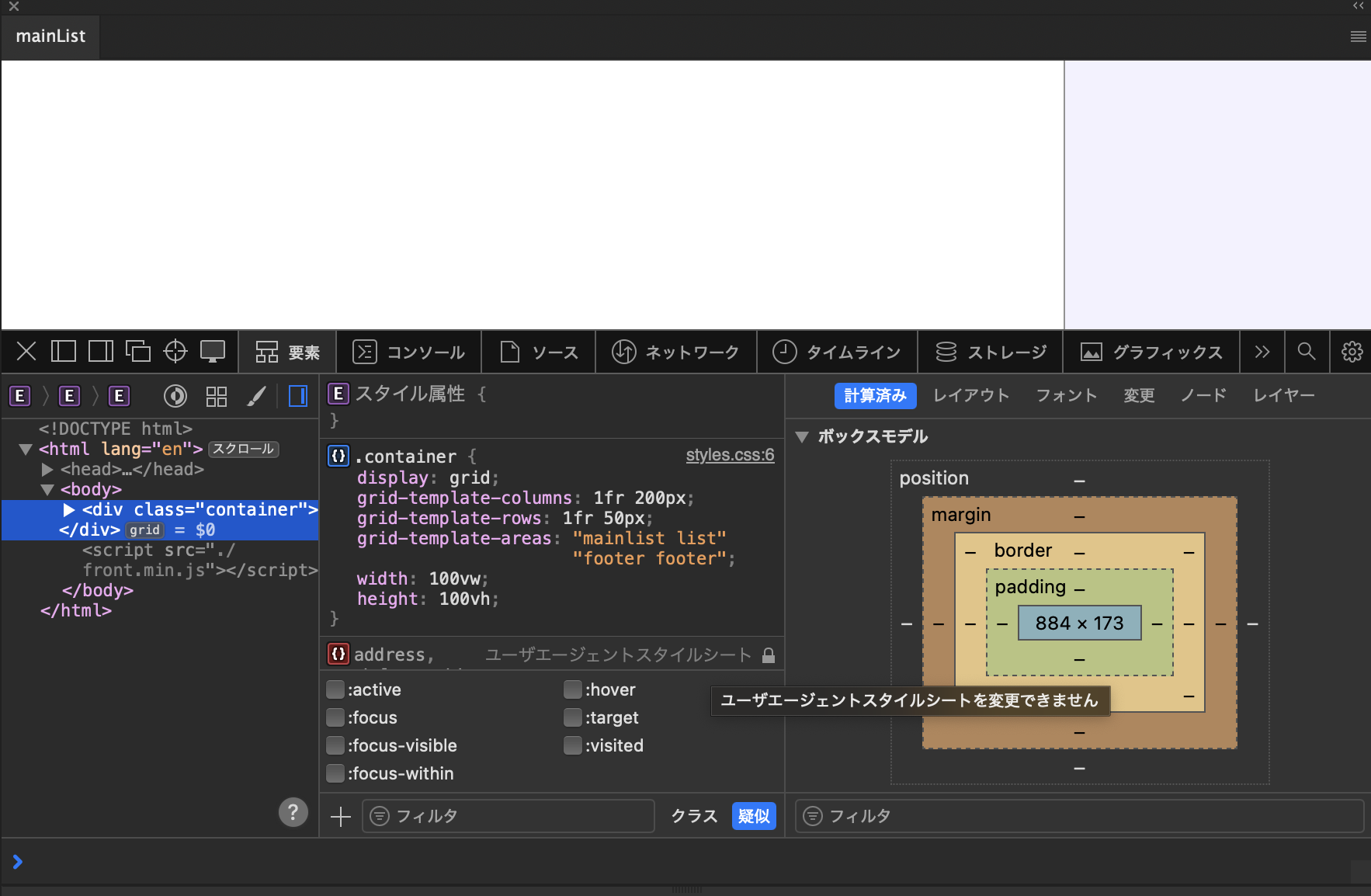Open Web Inspector settings gear
The image size is (1371, 896).
[x=1352, y=352]
